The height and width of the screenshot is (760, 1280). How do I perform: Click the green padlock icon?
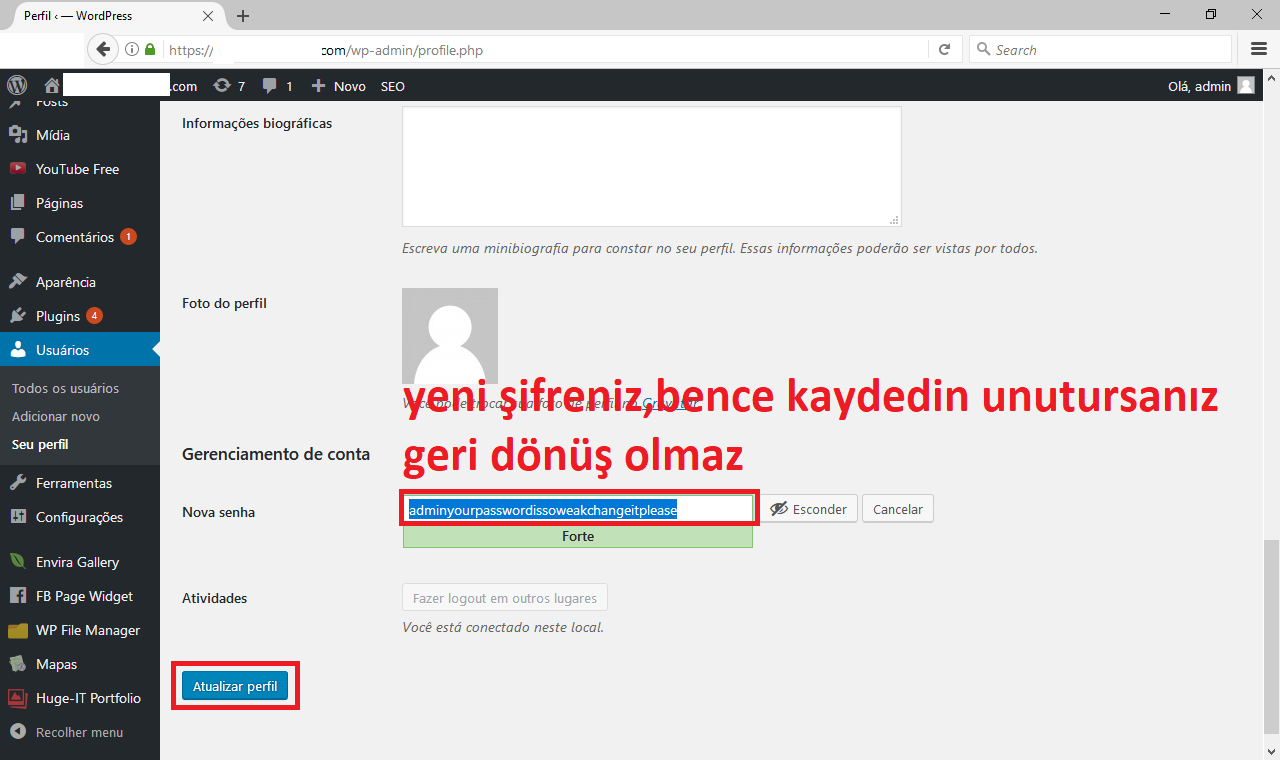[x=150, y=49]
